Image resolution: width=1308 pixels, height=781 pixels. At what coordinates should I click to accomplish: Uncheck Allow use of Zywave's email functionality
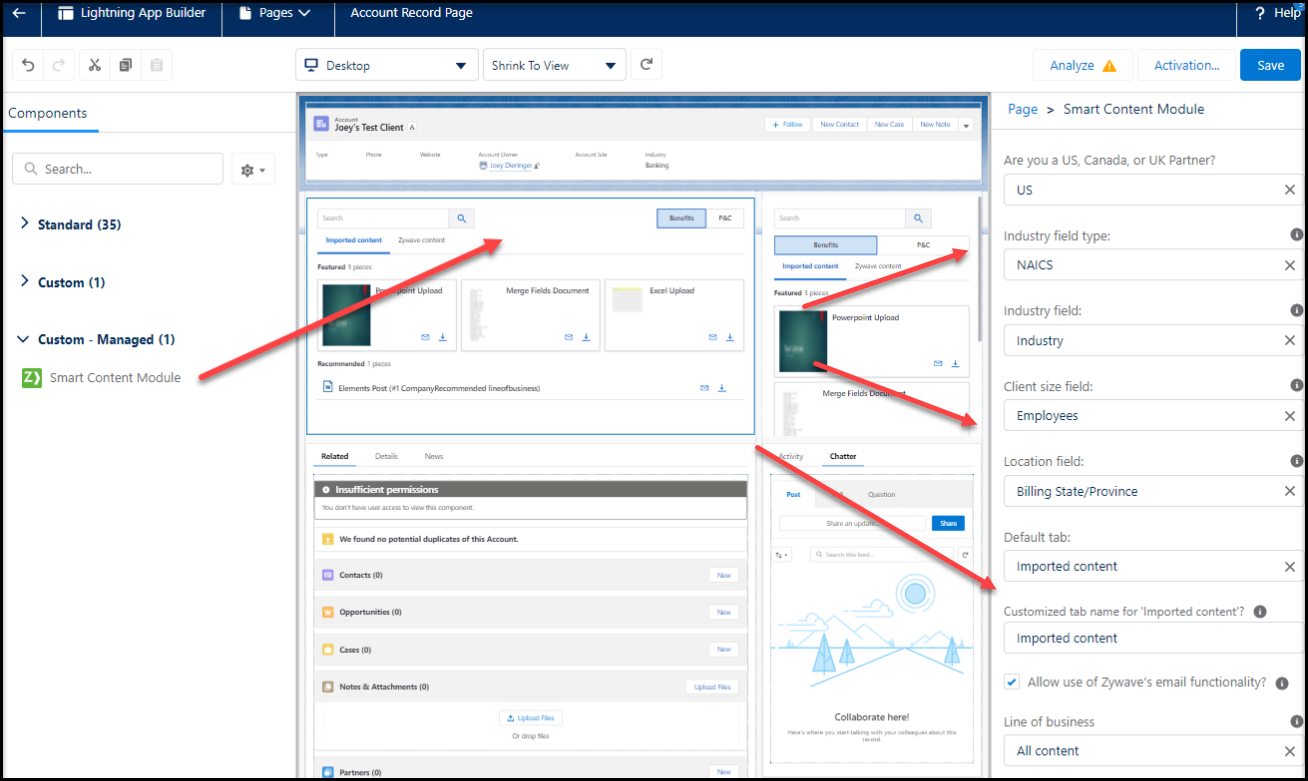[x=1011, y=682]
